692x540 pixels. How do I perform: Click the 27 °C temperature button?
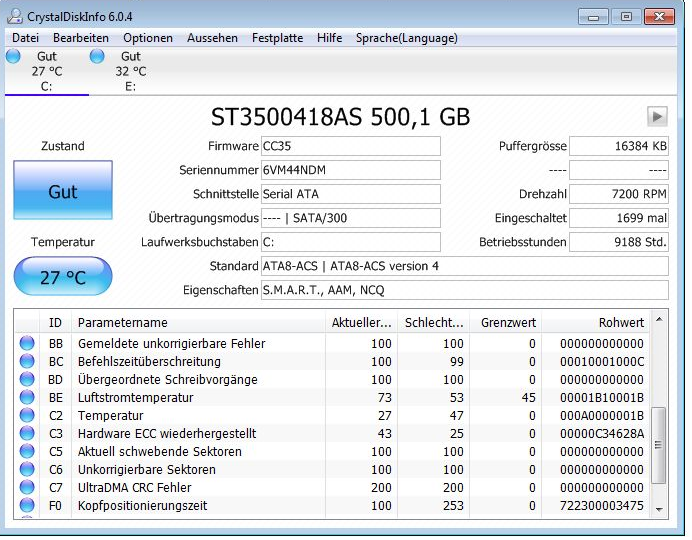click(x=63, y=276)
